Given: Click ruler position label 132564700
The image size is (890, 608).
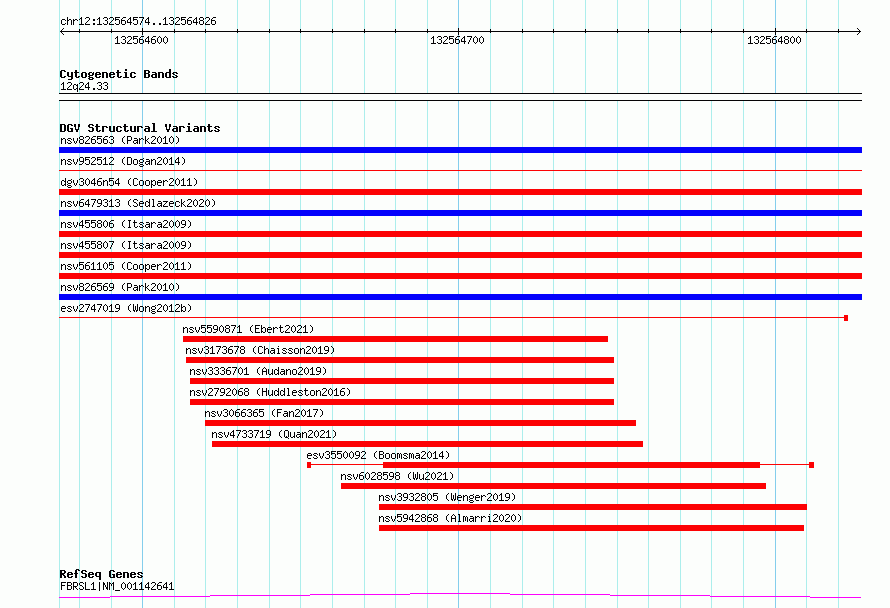Looking at the screenshot, I should point(457,40).
